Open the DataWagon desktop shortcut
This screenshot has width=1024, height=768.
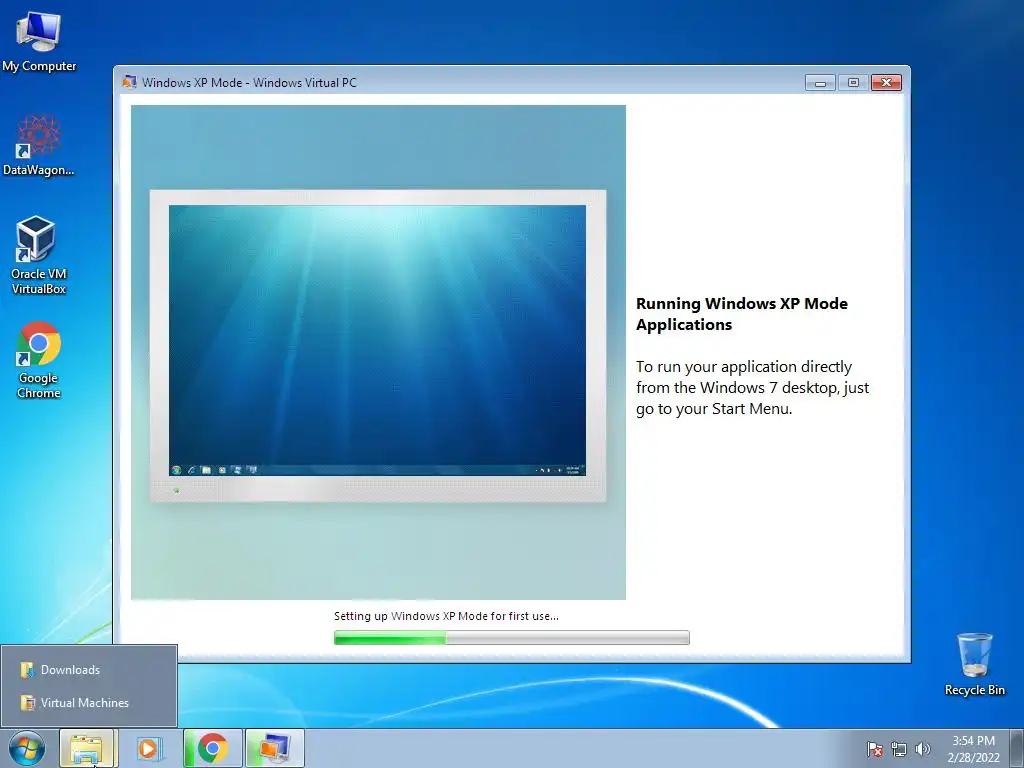coord(39,145)
